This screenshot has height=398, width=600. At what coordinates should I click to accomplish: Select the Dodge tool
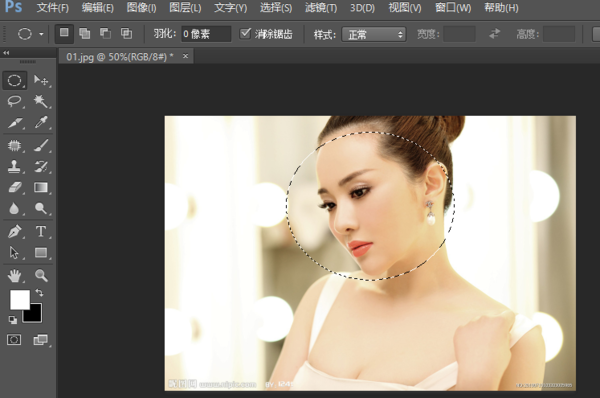click(x=41, y=209)
